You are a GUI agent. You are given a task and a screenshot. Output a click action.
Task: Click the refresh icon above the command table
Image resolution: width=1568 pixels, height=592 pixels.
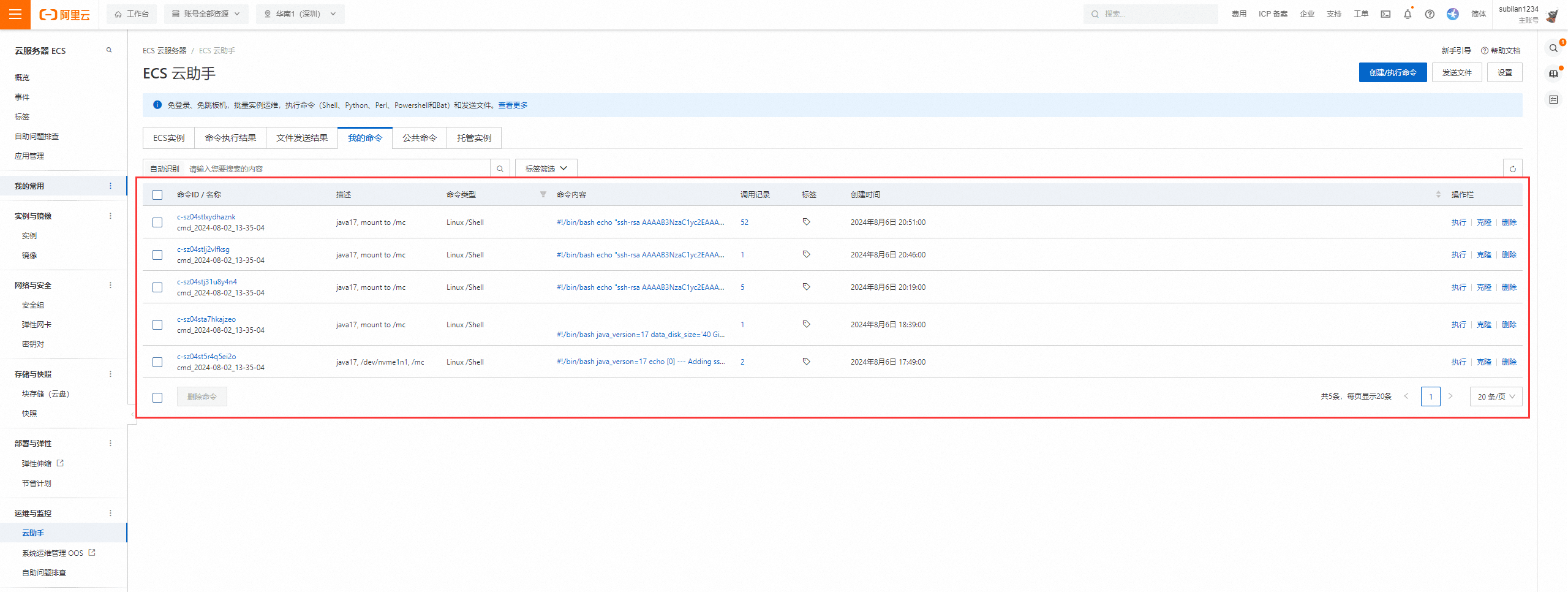1513,169
